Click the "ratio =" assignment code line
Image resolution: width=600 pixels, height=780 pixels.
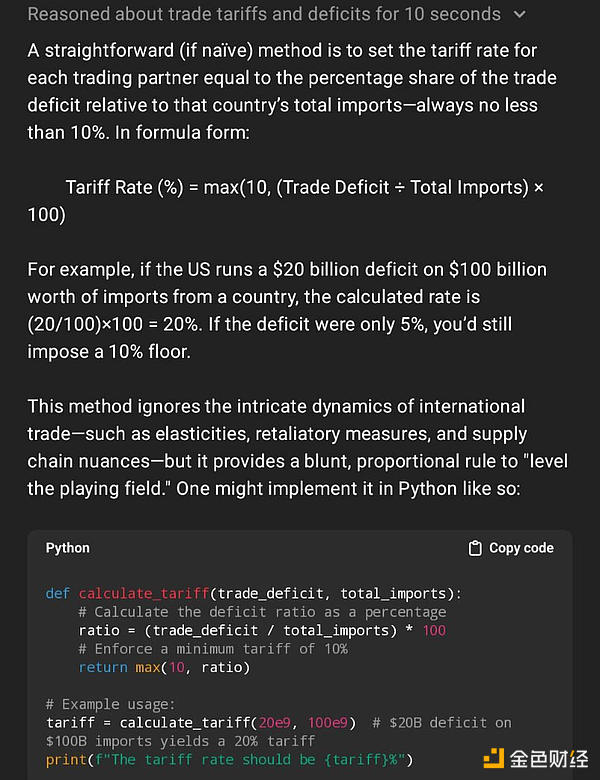click(x=262, y=630)
